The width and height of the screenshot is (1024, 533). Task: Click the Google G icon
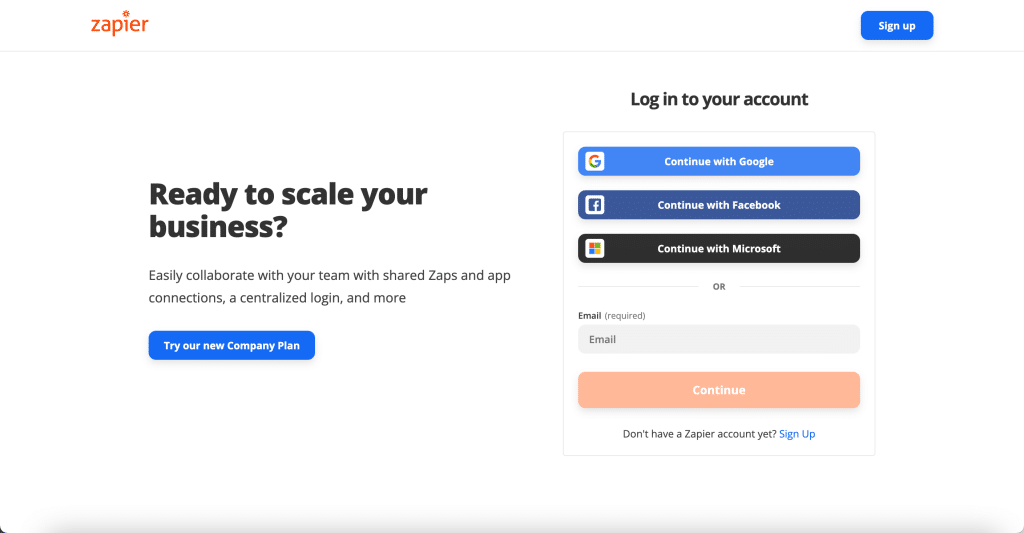594,161
